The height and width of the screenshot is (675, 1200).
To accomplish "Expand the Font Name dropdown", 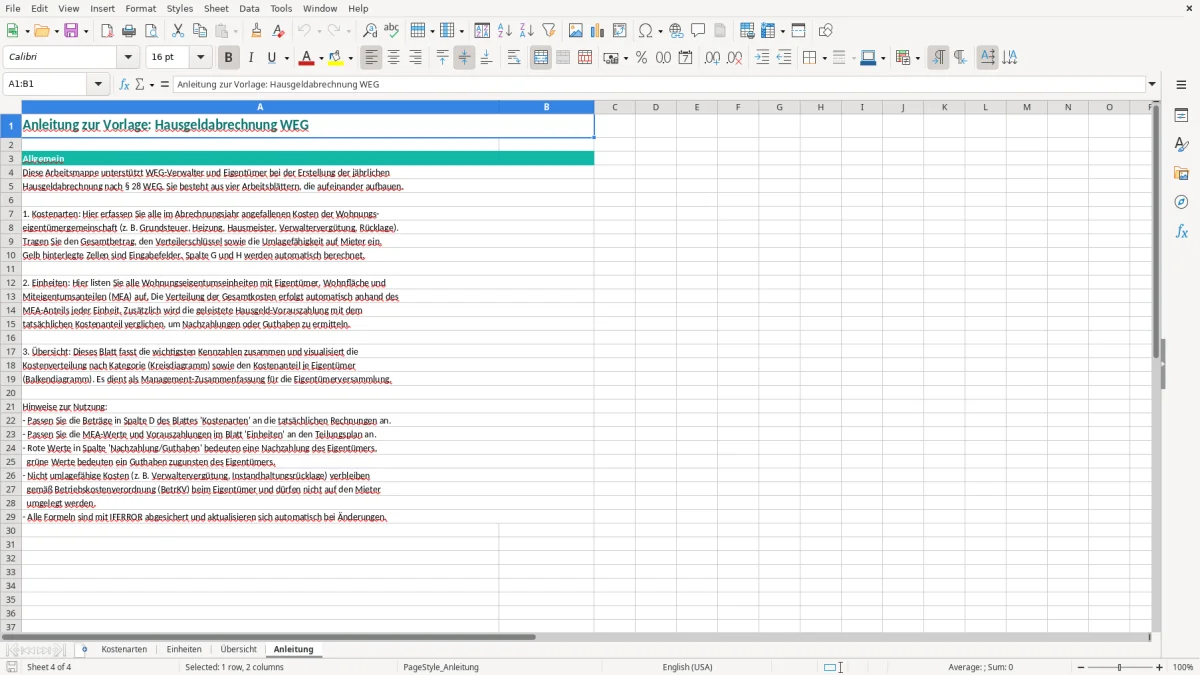I will [x=128, y=58].
